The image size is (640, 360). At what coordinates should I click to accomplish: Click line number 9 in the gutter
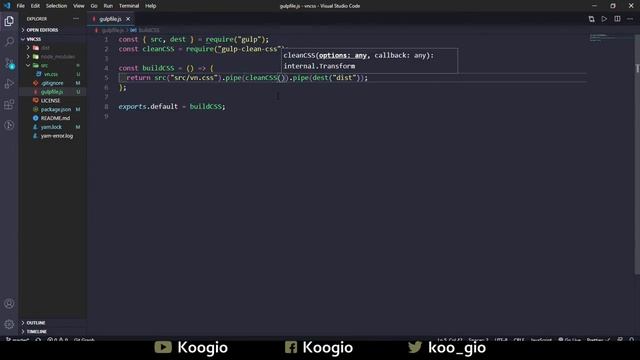(106, 116)
